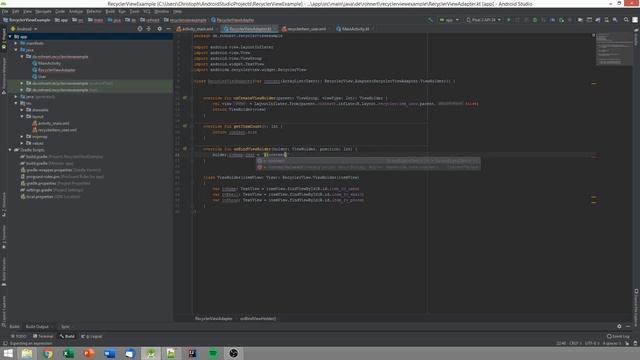The image size is (640, 360).
Task: Open the File menu
Action: tap(5, 11)
